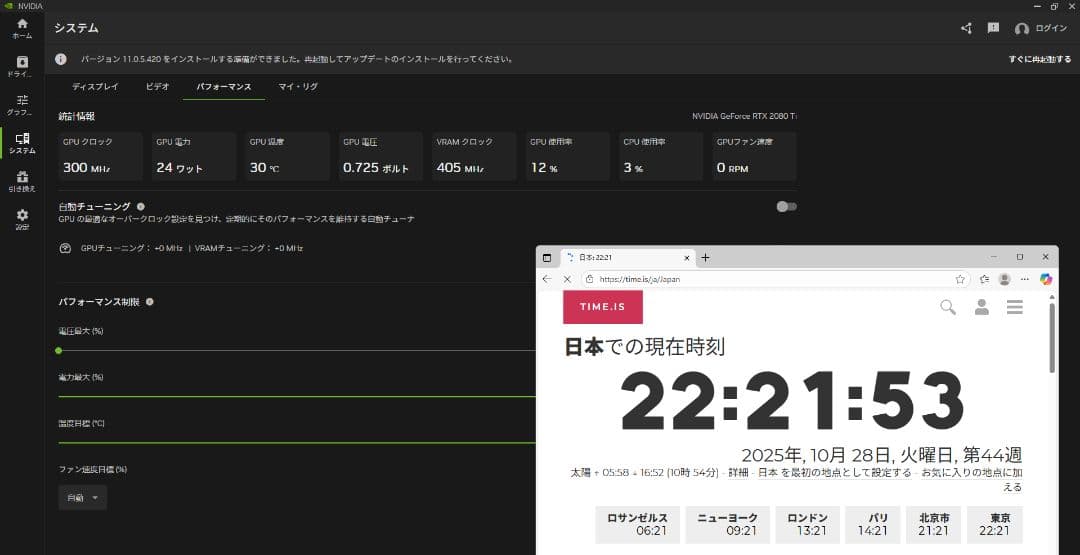Open the Copilot icon in browser
The image size is (1080, 555).
tap(1046, 279)
